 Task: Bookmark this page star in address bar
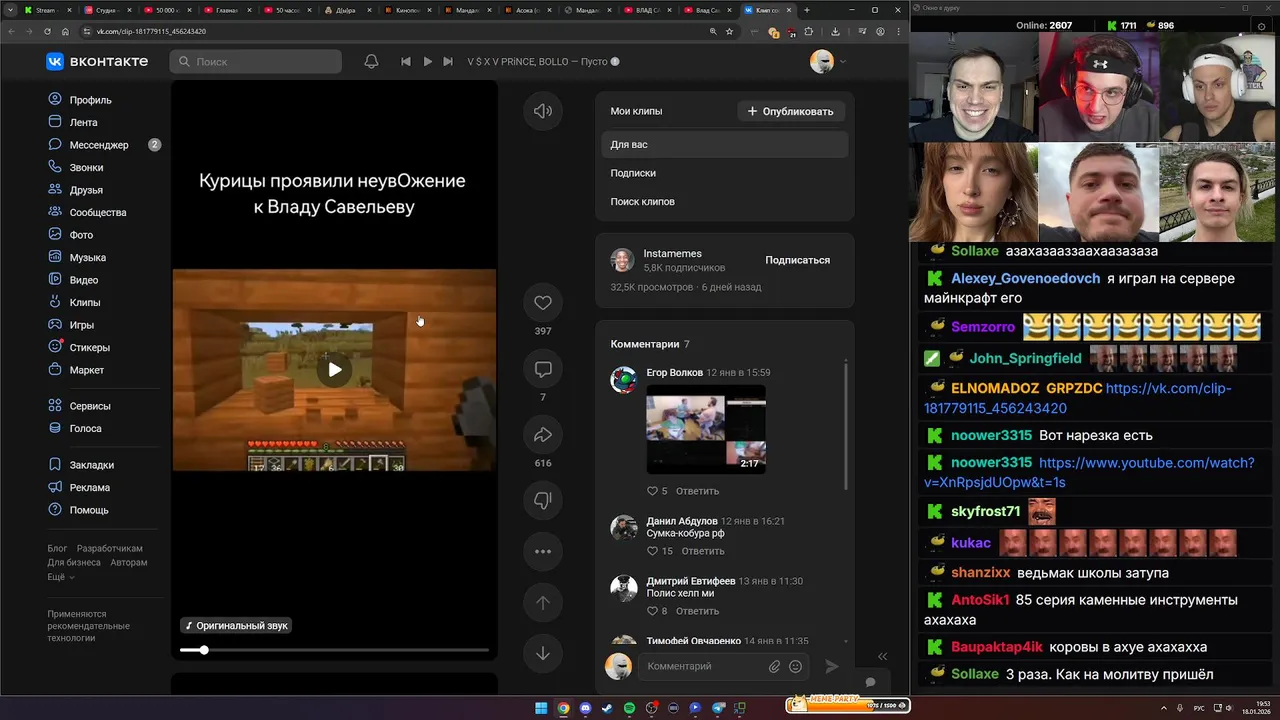pos(730,31)
